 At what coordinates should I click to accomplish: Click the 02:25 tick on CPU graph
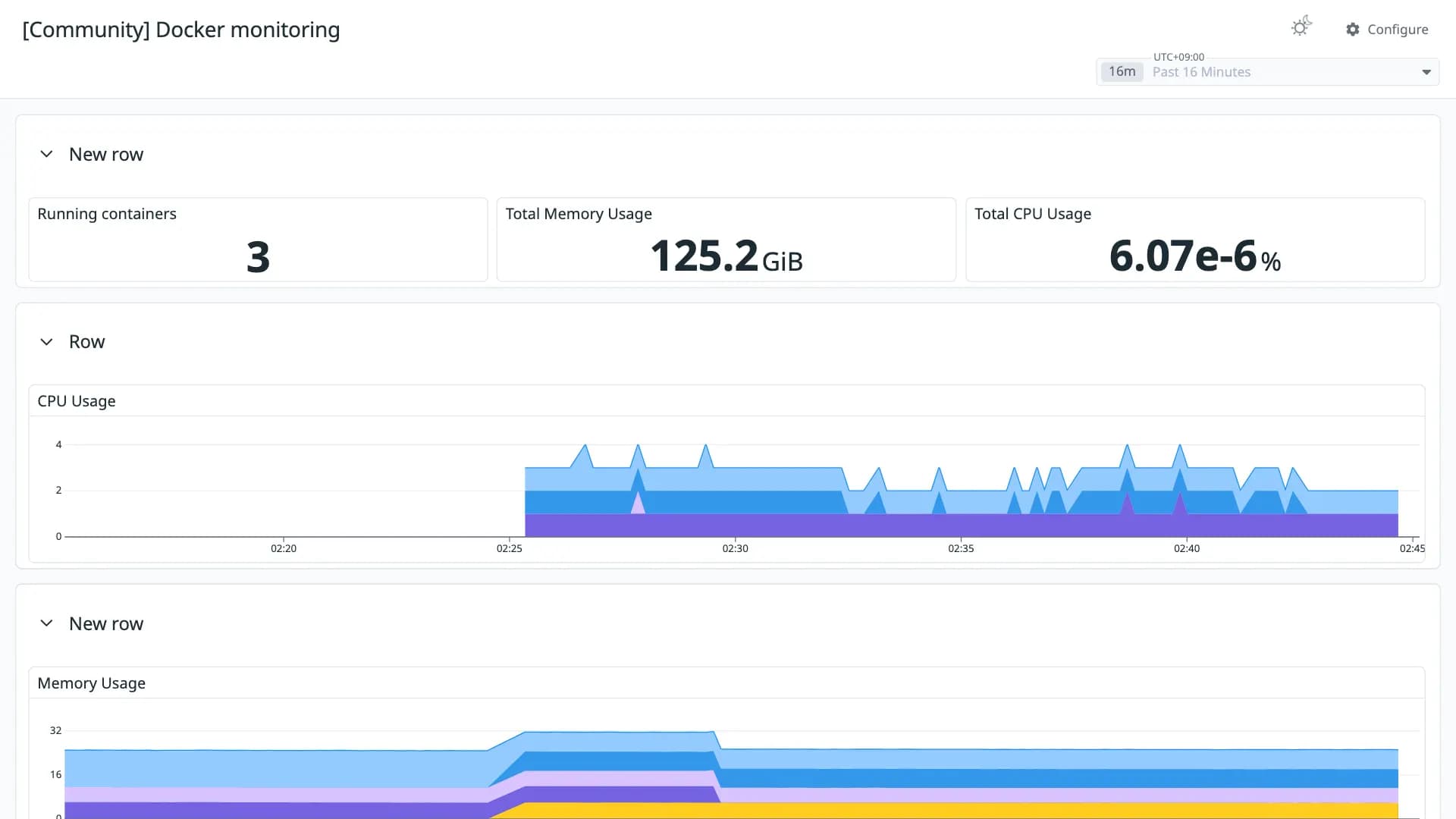pyautogui.click(x=510, y=548)
